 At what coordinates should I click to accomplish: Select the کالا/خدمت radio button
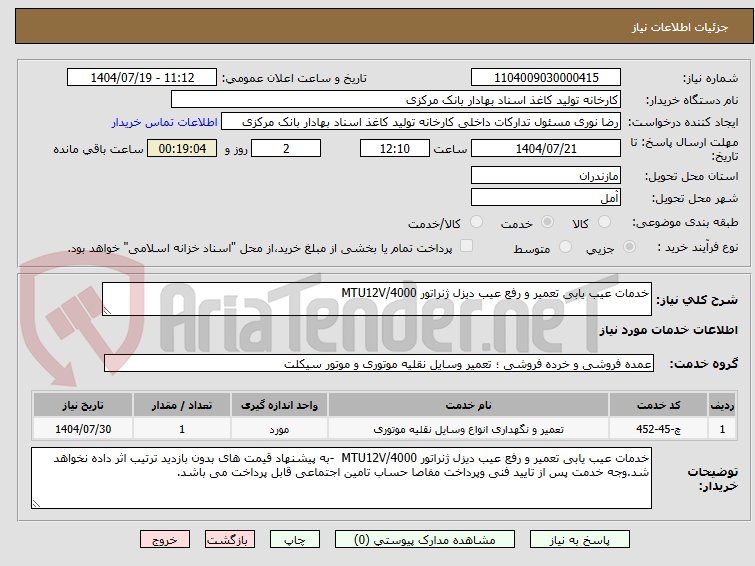pos(476,222)
